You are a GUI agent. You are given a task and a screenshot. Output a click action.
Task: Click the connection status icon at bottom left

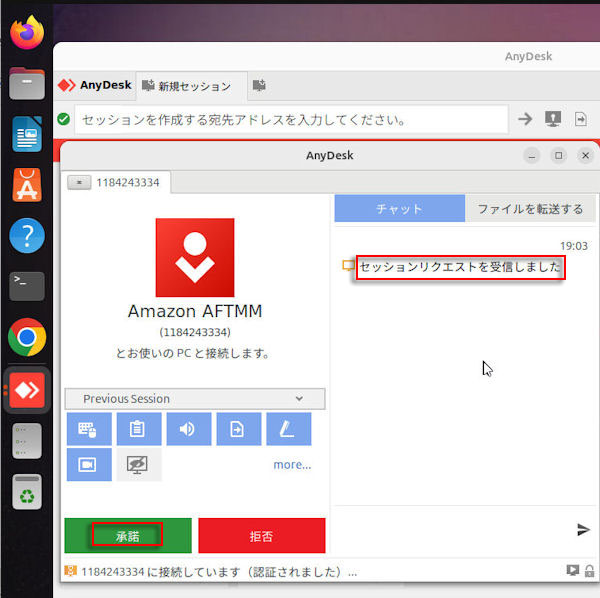pyautogui.click(x=70, y=571)
